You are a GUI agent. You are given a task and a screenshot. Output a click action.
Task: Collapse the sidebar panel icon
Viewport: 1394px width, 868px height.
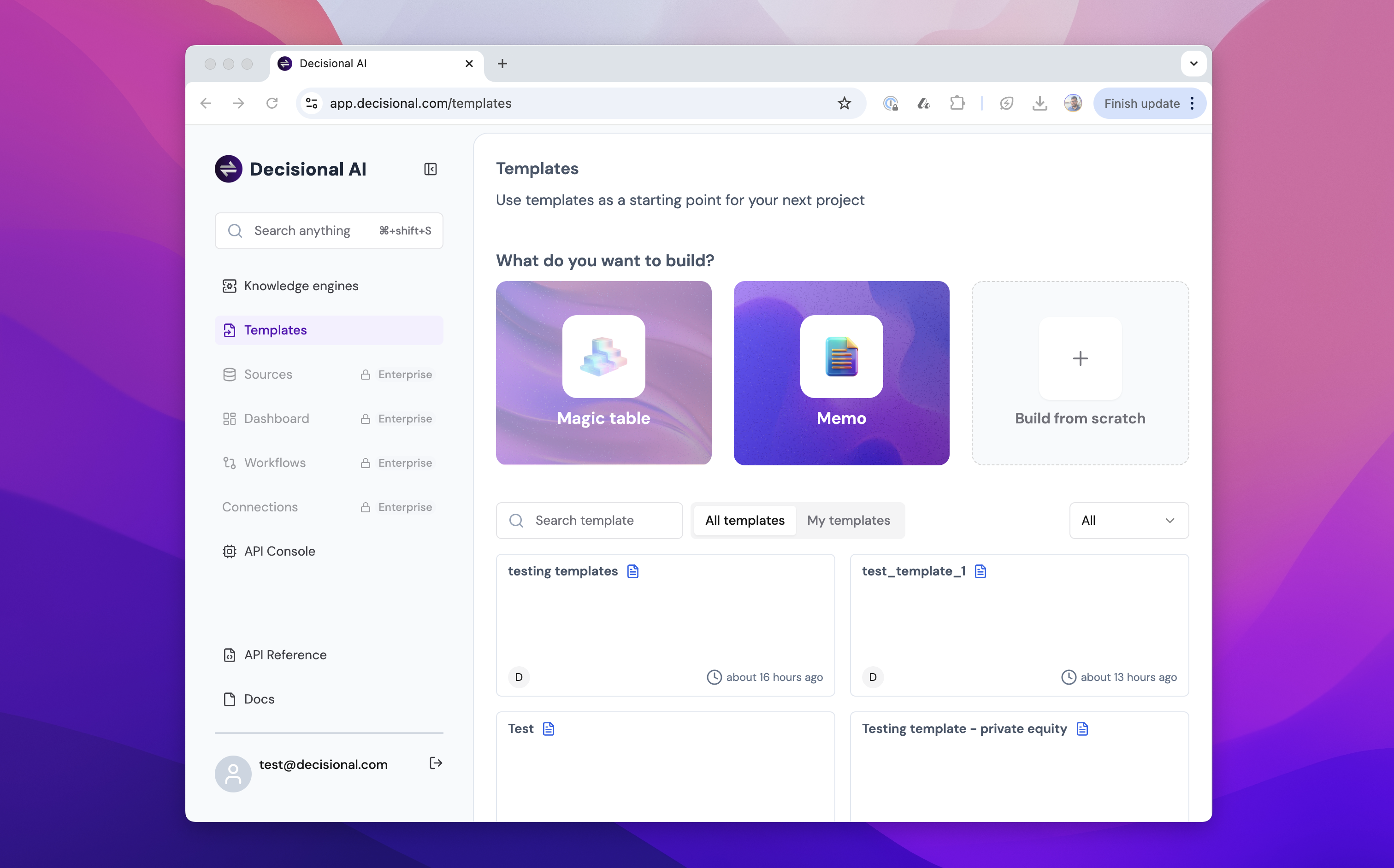[430, 170]
